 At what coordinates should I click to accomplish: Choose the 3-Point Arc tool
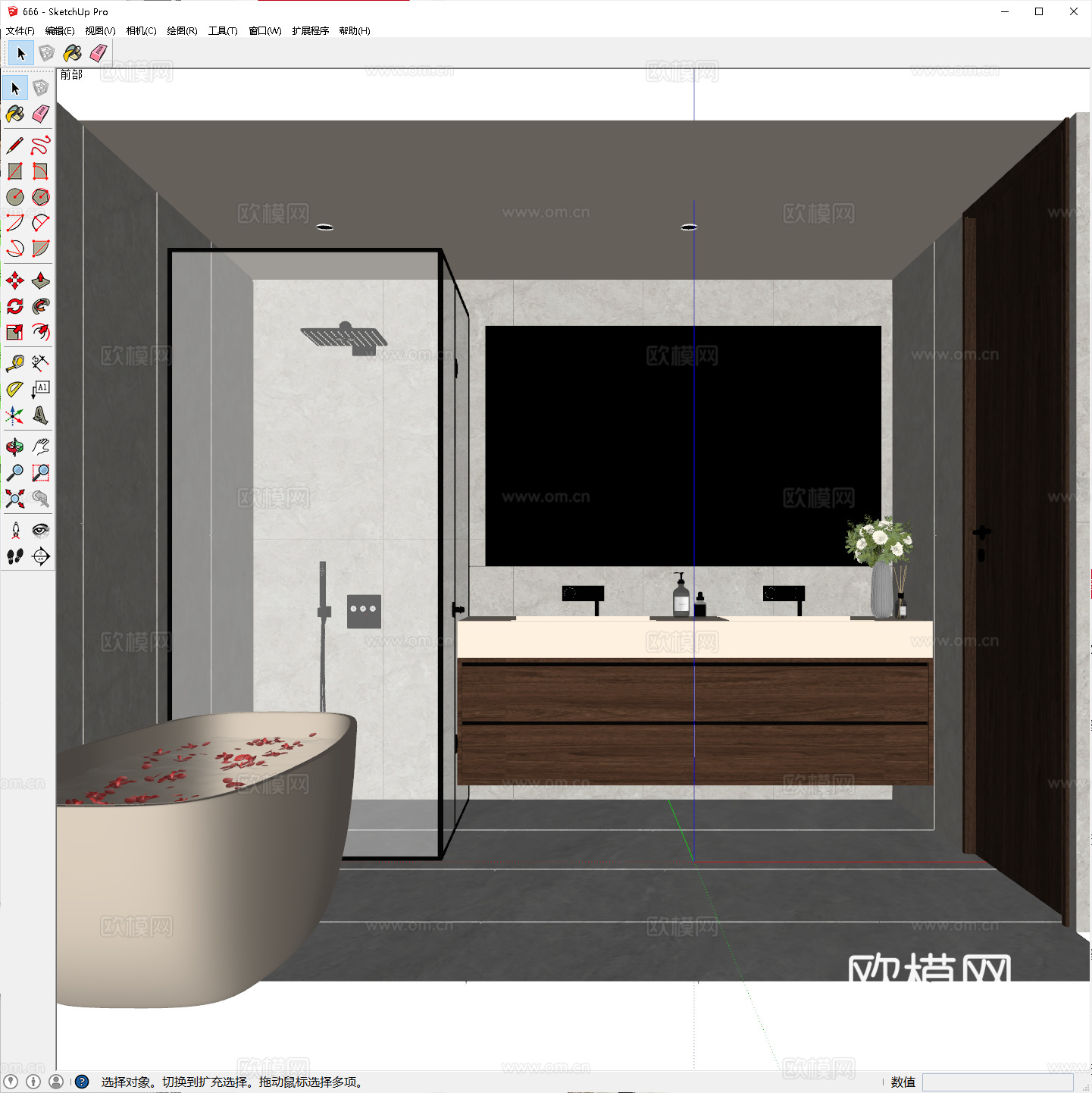15,248
